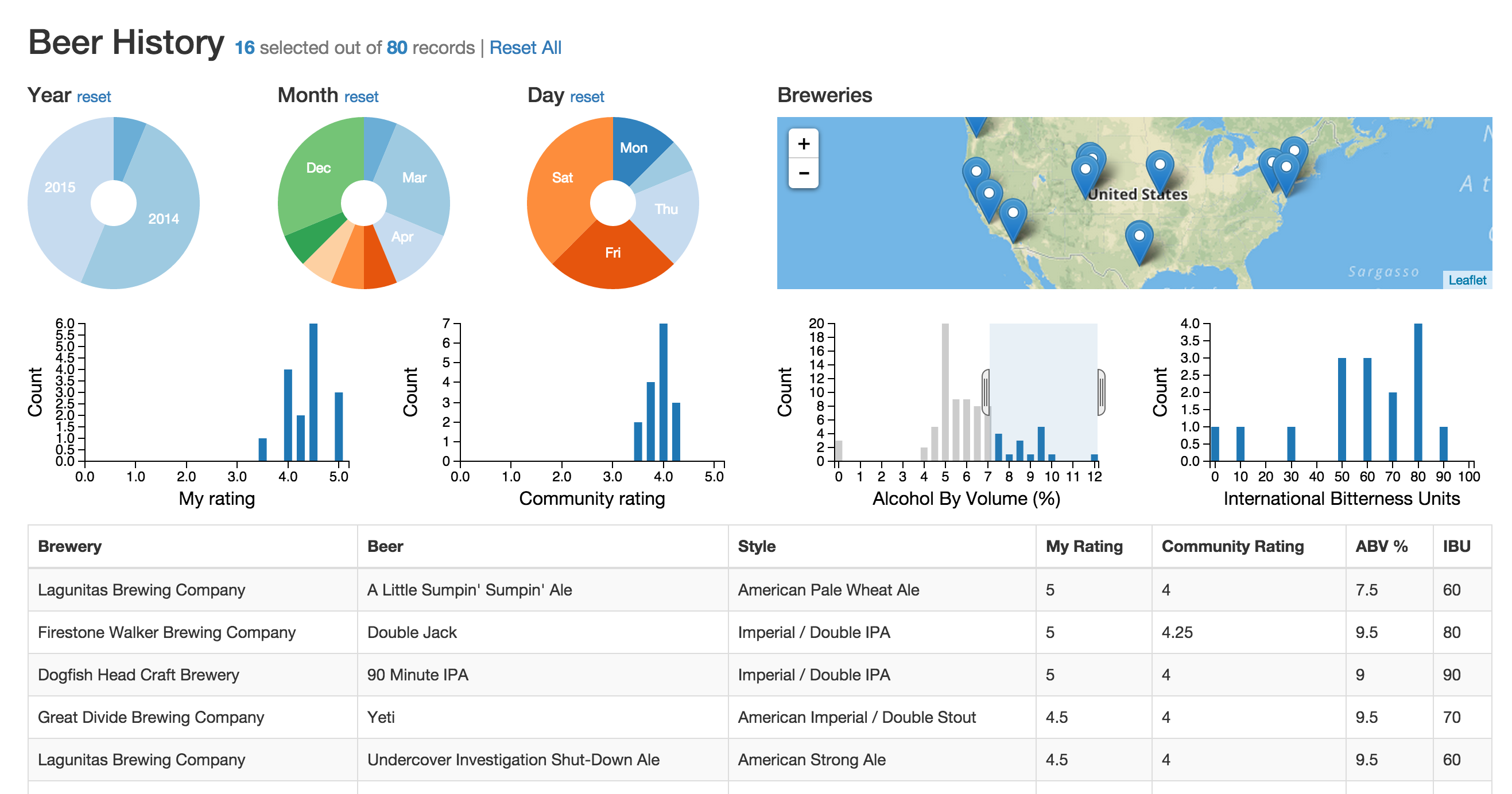Click the Double Jack beer table row
The image size is (1512, 794).
point(411,632)
